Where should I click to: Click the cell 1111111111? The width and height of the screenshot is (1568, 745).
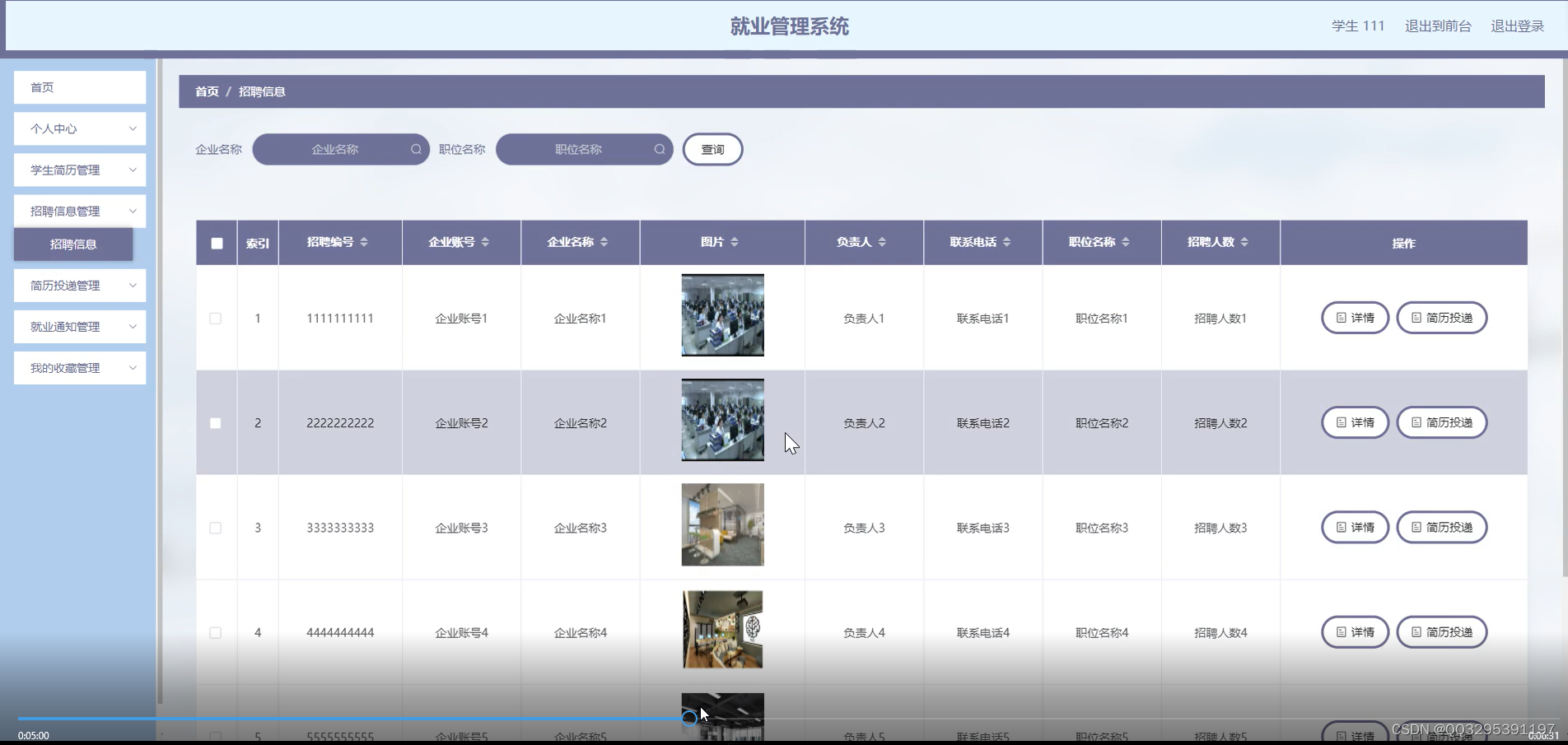point(340,319)
